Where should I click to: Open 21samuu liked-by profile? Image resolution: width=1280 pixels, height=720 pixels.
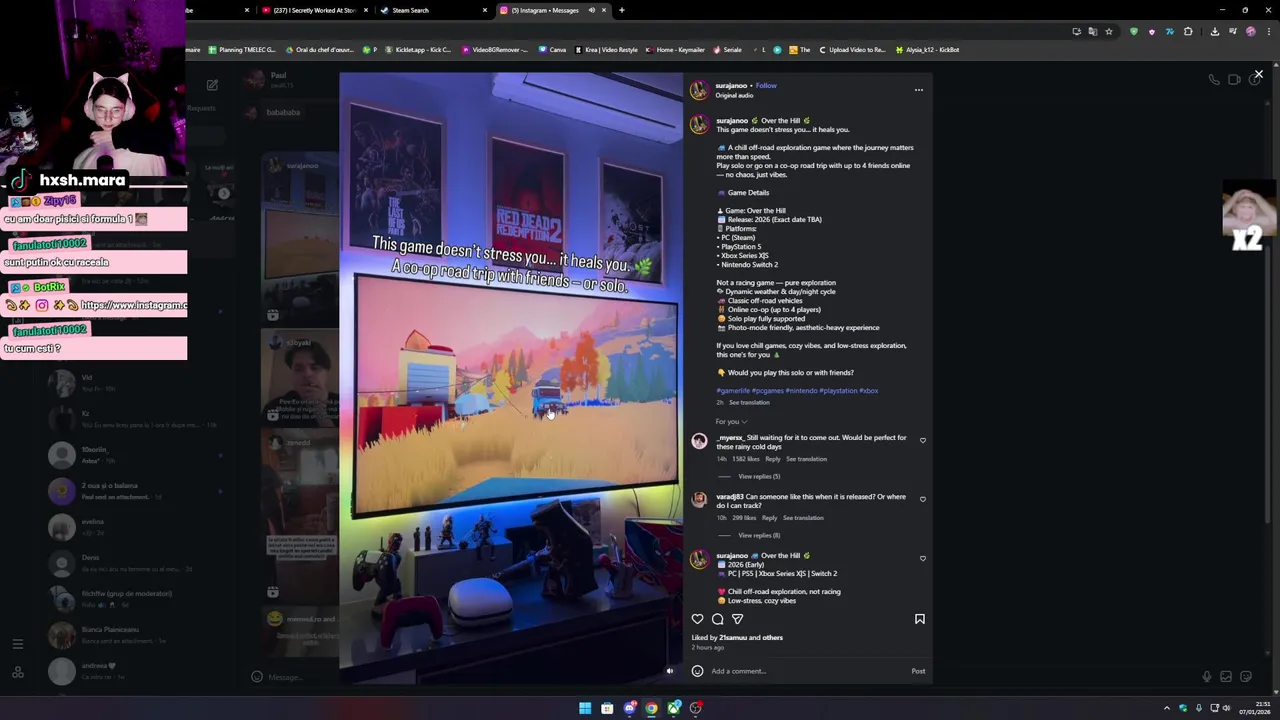[x=733, y=637]
